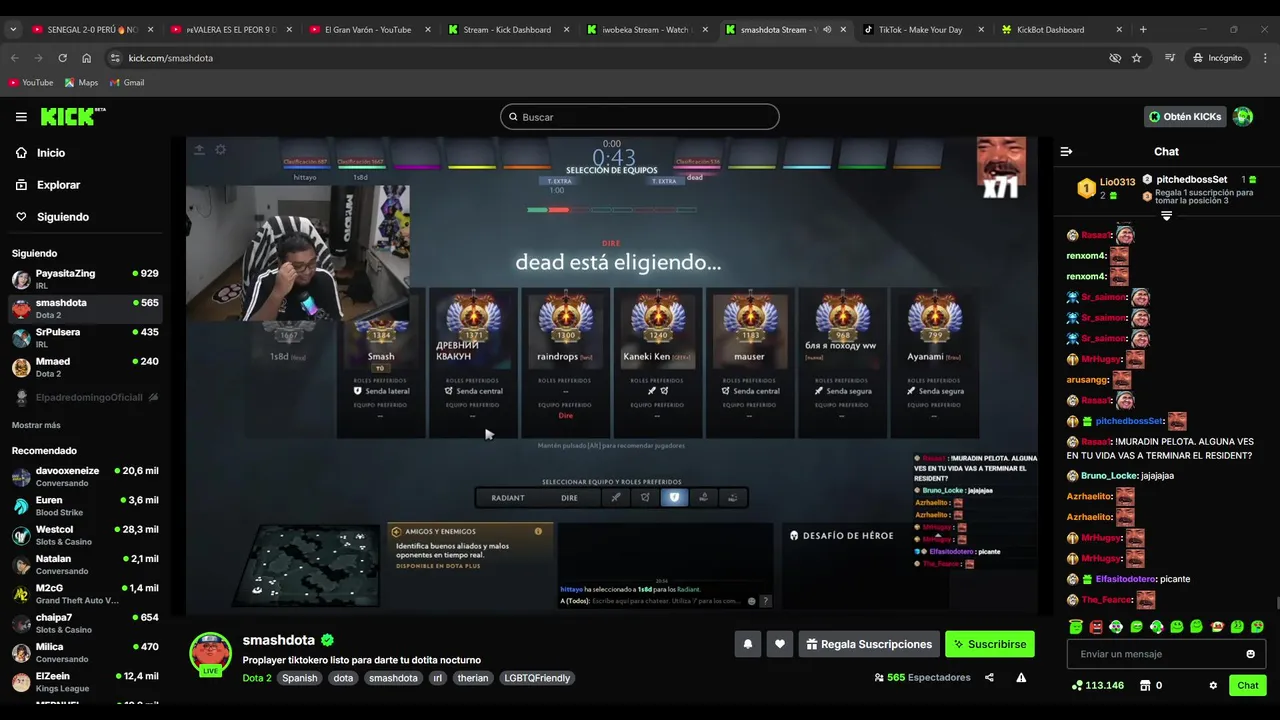Insert the red angry emote
Screen dimensions: 1280x720
[x=1096, y=627]
